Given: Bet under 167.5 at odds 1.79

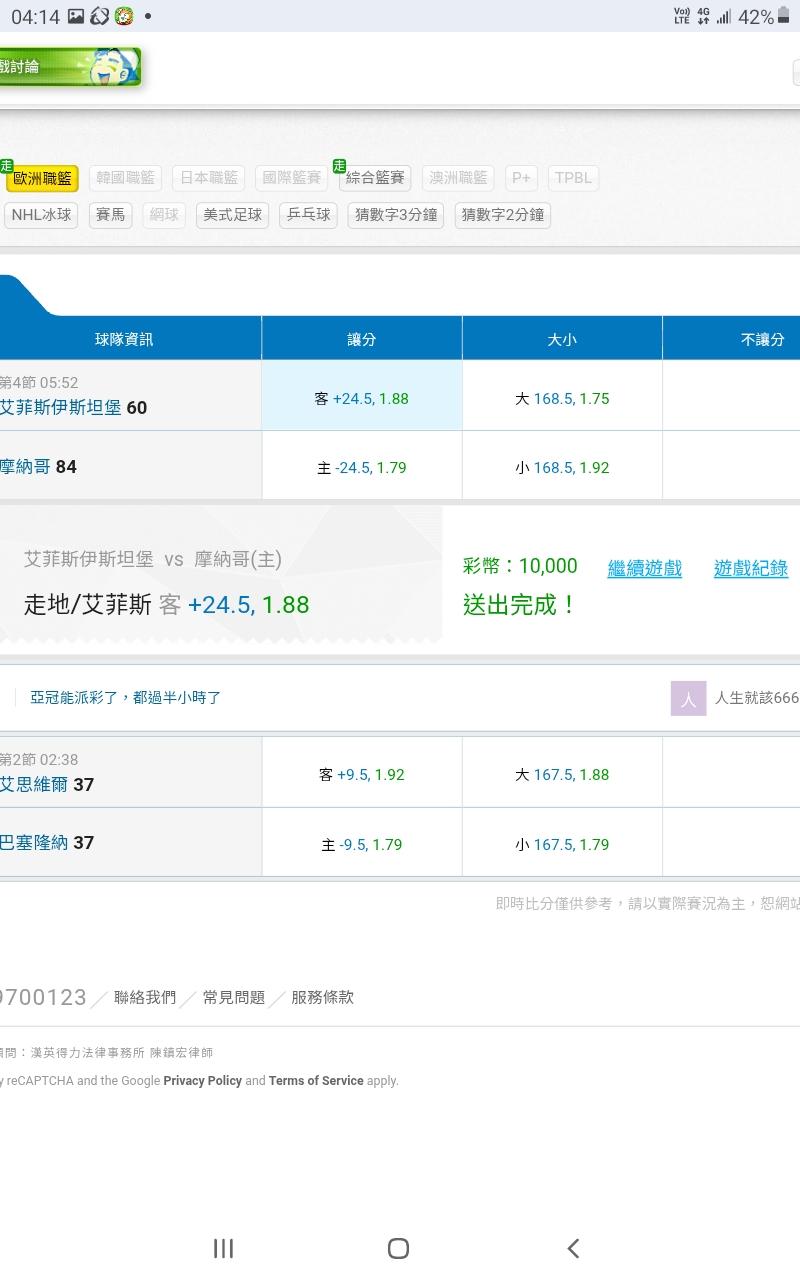Looking at the screenshot, I should (x=561, y=844).
